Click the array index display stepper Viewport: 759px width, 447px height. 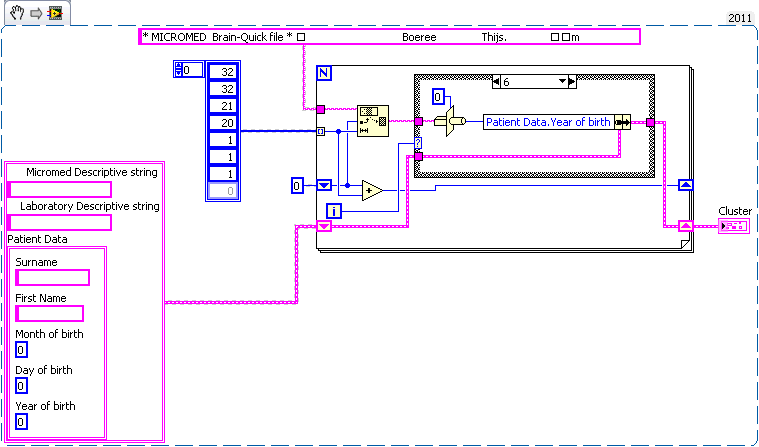178,70
